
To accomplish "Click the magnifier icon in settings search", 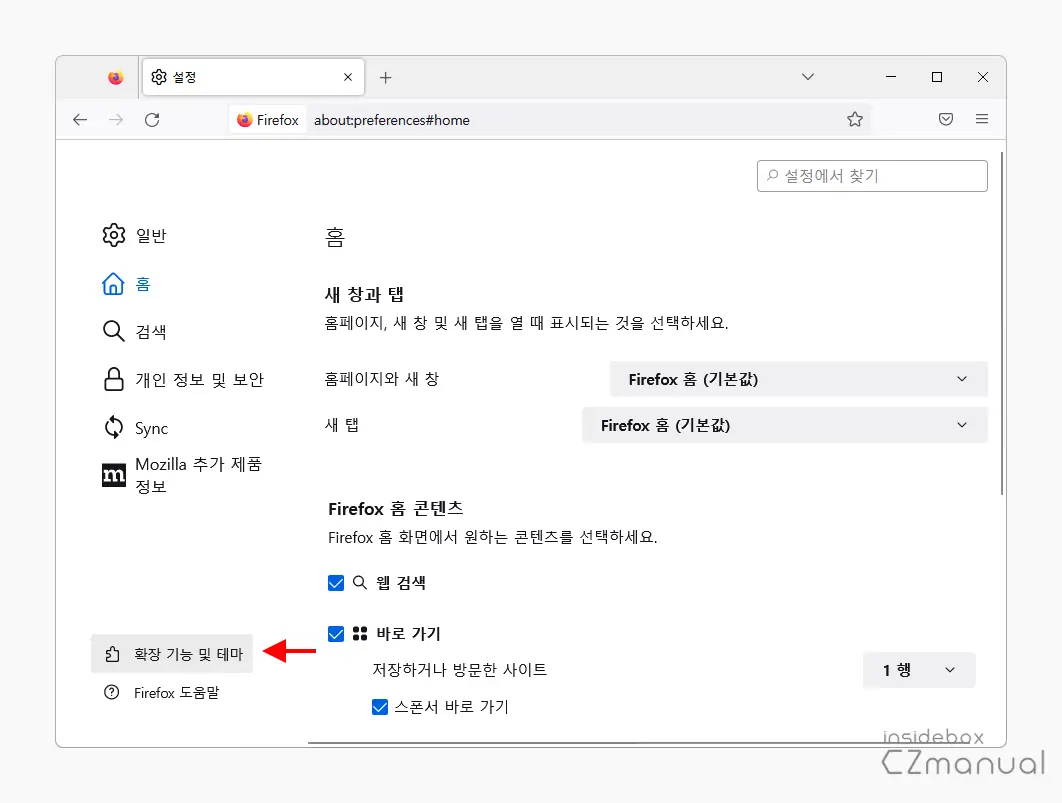I will [772, 175].
